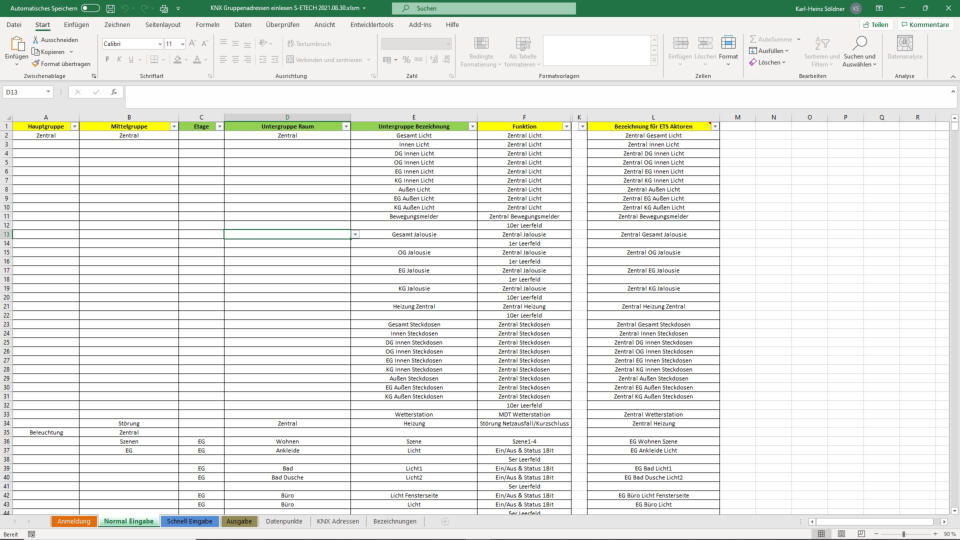This screenshot has height=540, width=960.
Task: Switch to the Schnell Eingabe sheet tab
Action: (189, 521)
